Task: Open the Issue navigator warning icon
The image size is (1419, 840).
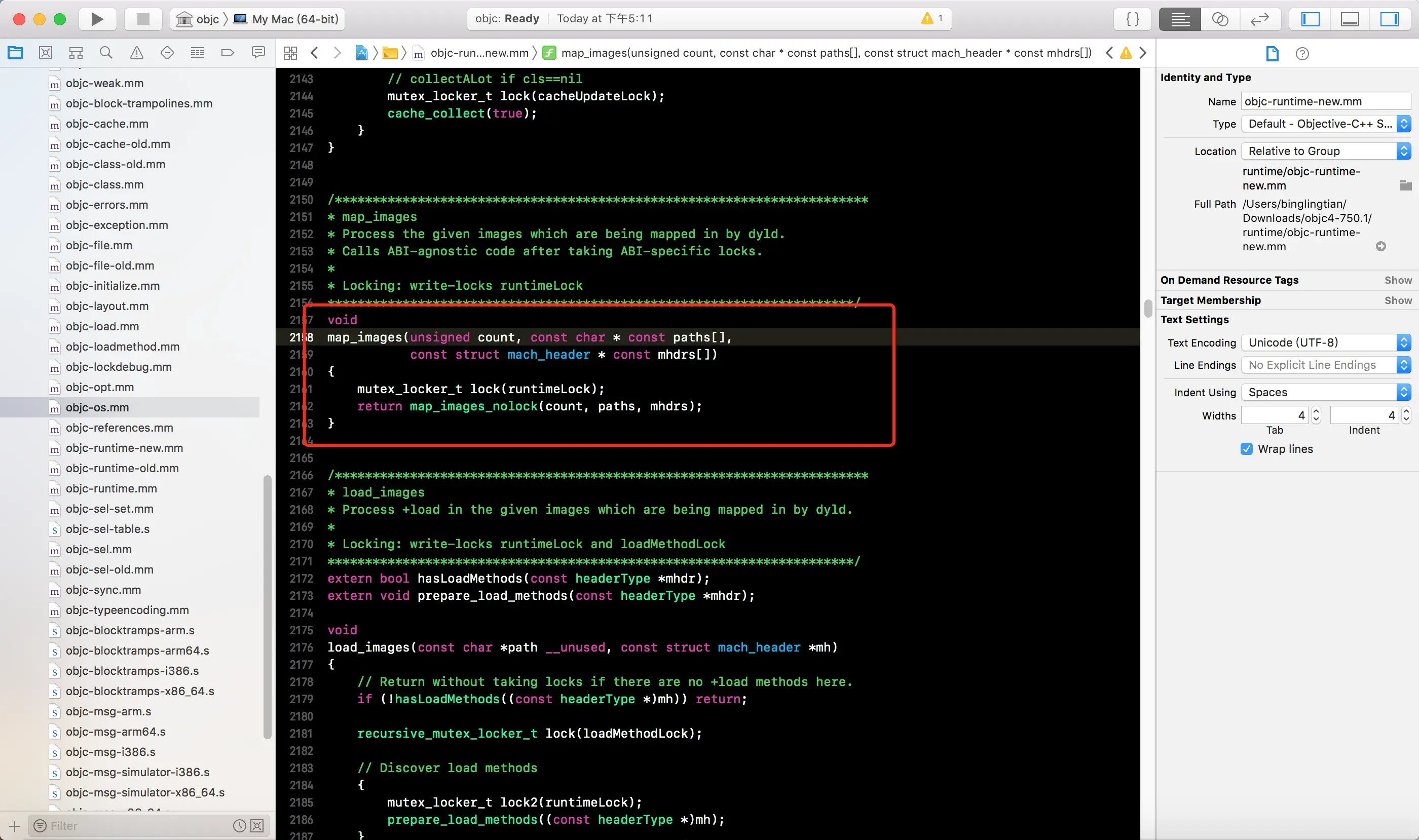Action: tap(136, 53)
